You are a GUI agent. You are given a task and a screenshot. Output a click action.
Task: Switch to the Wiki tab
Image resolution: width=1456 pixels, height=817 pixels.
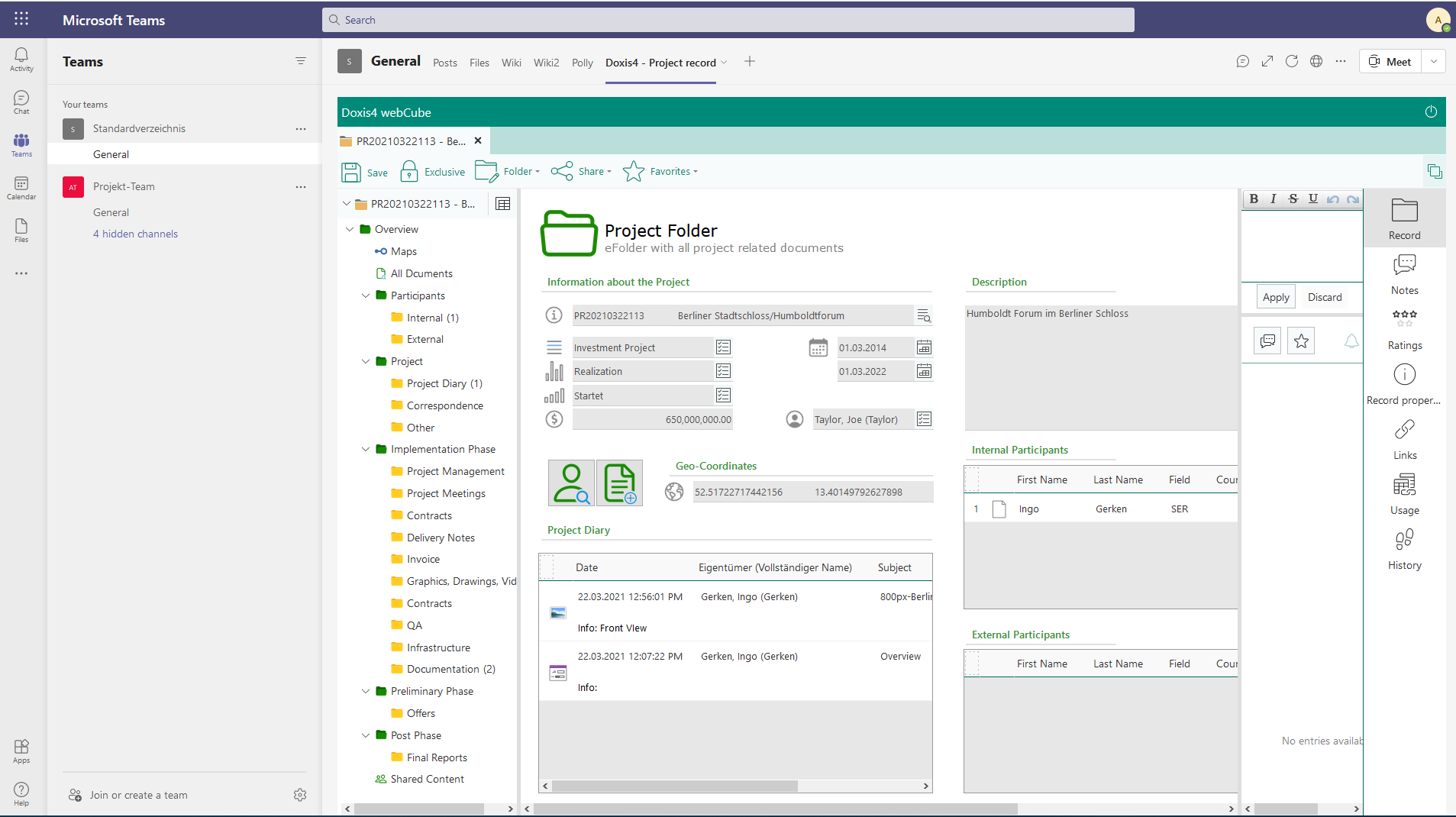(x=512, y=63)
